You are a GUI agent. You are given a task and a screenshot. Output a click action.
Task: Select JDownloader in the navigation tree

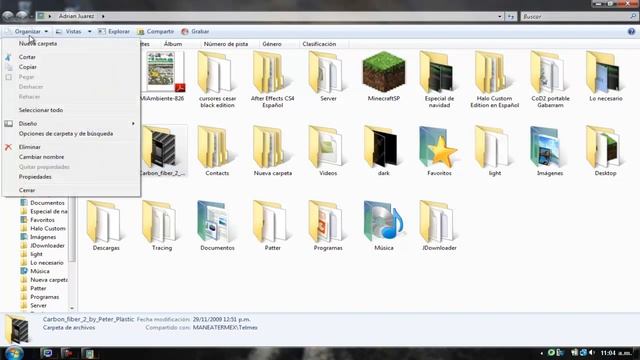(x=47, y=246)
